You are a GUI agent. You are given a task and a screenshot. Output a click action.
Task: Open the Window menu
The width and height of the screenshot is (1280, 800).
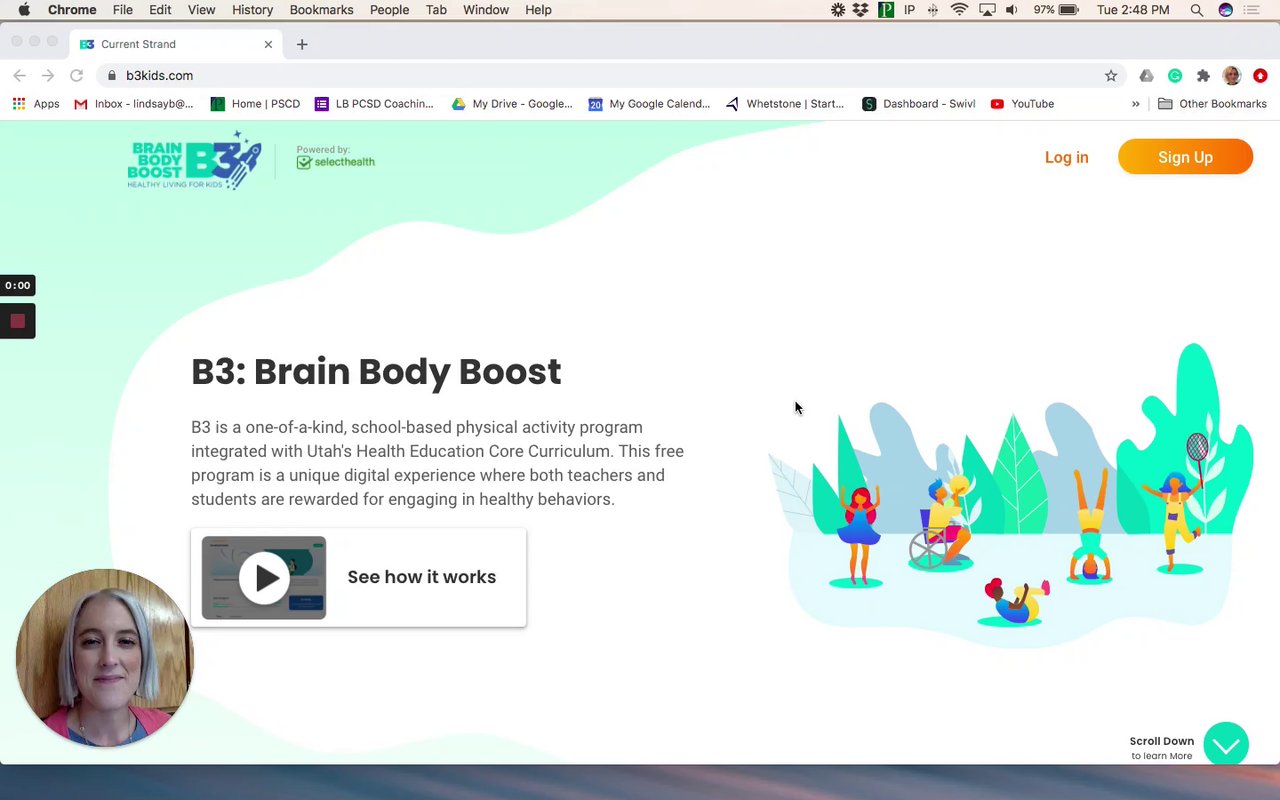pyautogui.click(x=486, y=10)
